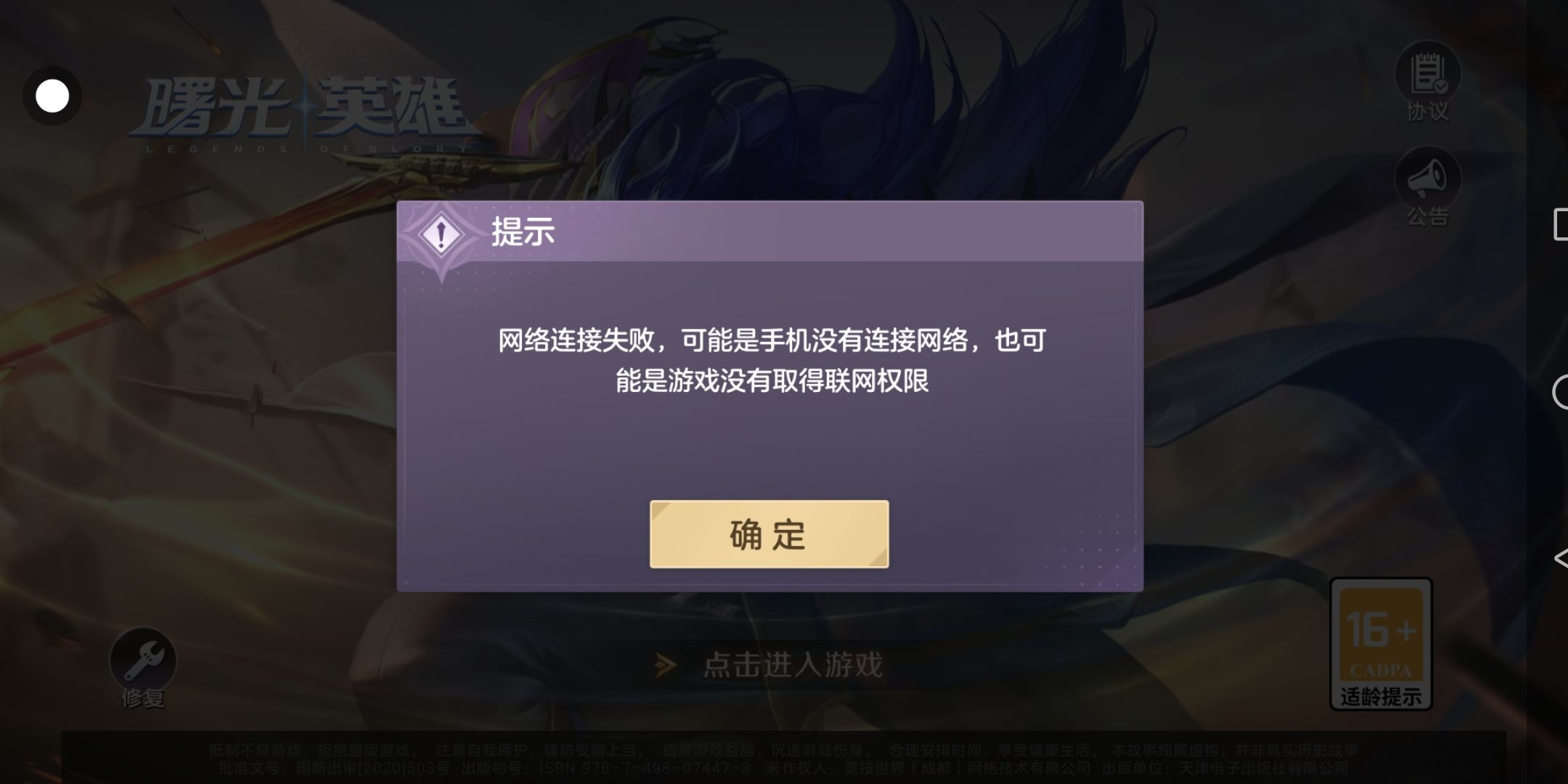Tap the Android home circle

[1561, 392]
